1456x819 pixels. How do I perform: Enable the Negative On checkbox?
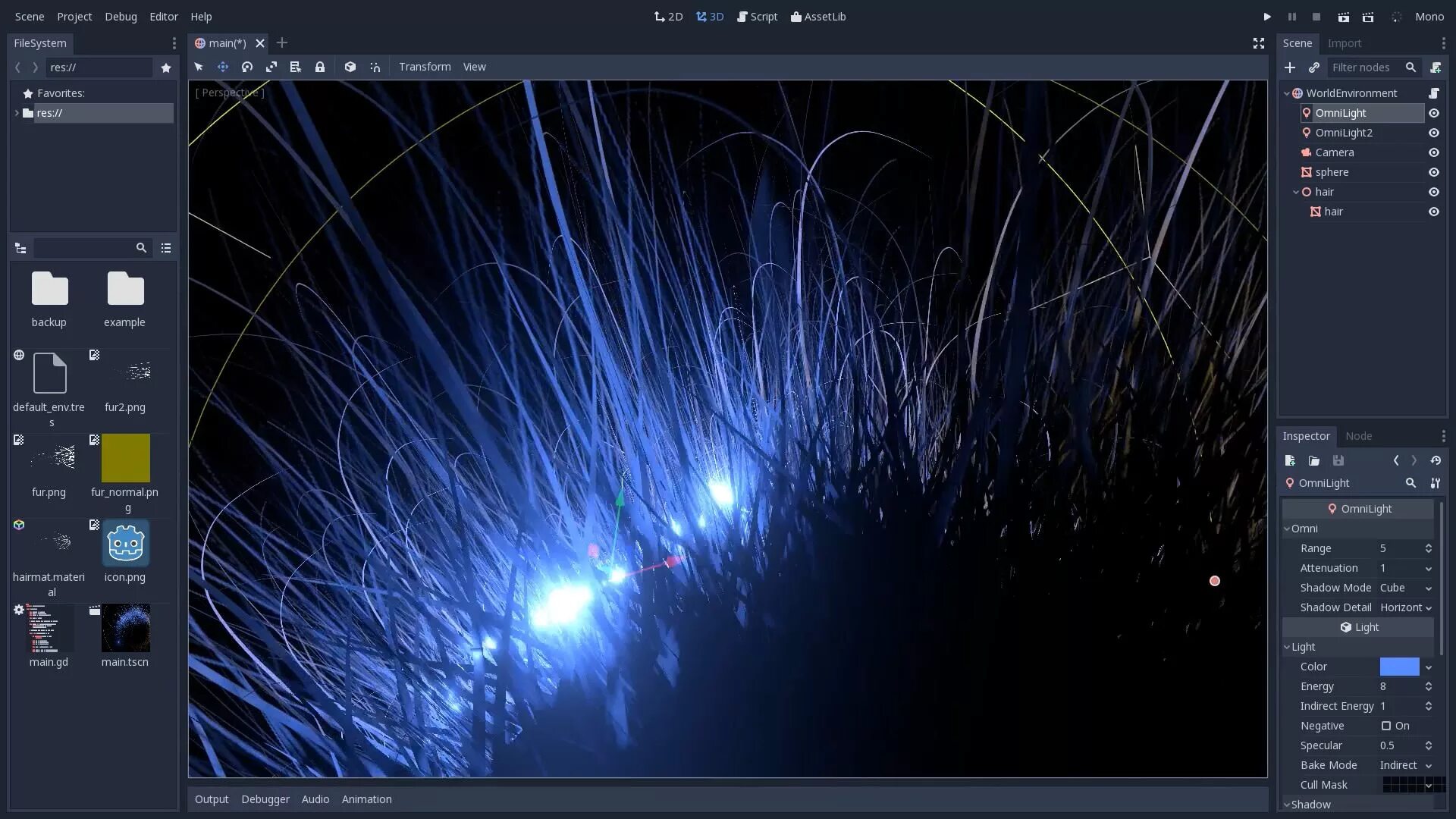[1386, 726]
